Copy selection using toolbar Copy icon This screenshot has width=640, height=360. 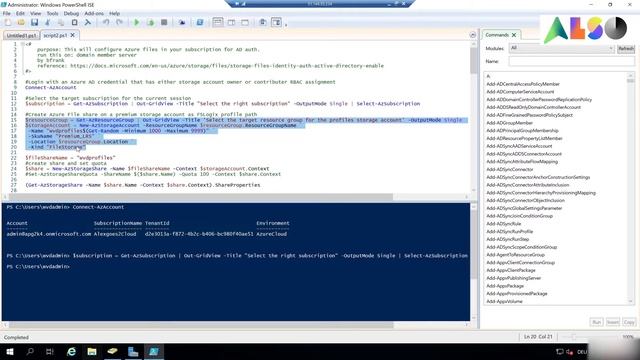[61, 22]
